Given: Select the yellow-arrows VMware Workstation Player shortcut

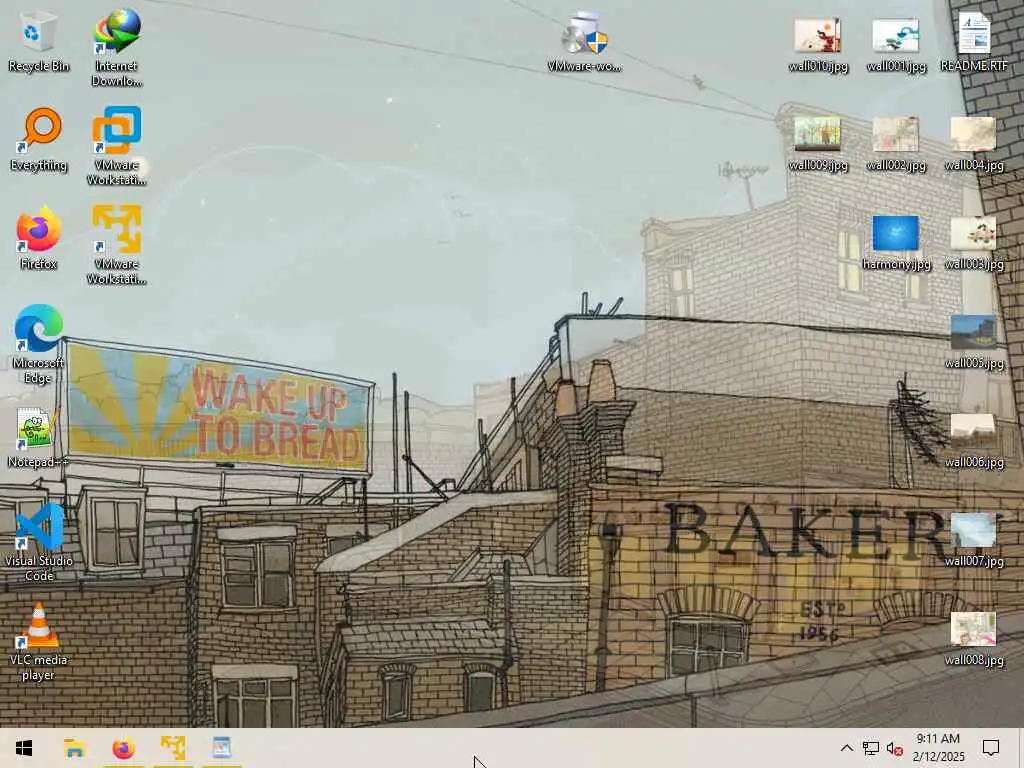Looking at the screenshot, I should [117, 245].
